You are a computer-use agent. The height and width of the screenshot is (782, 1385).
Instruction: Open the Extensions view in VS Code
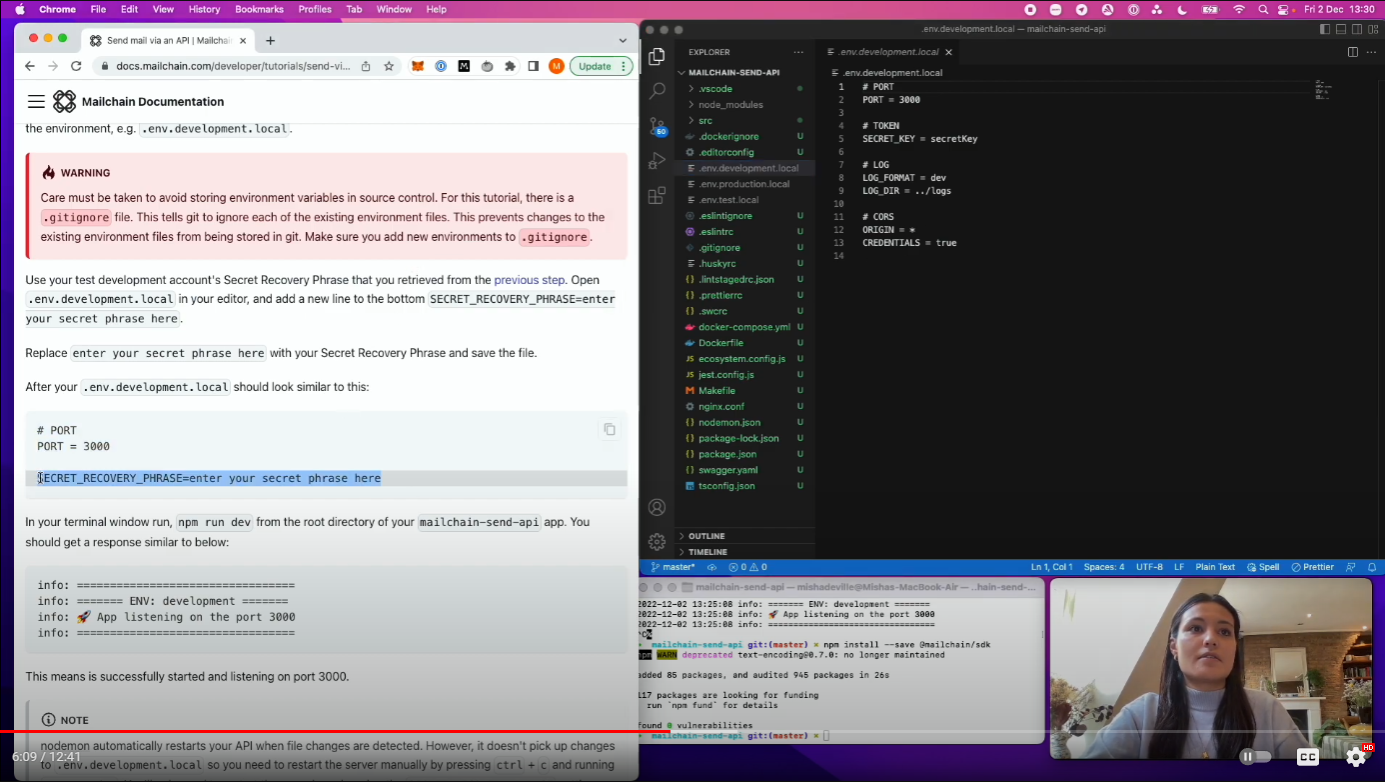click(x=657, y=195)
